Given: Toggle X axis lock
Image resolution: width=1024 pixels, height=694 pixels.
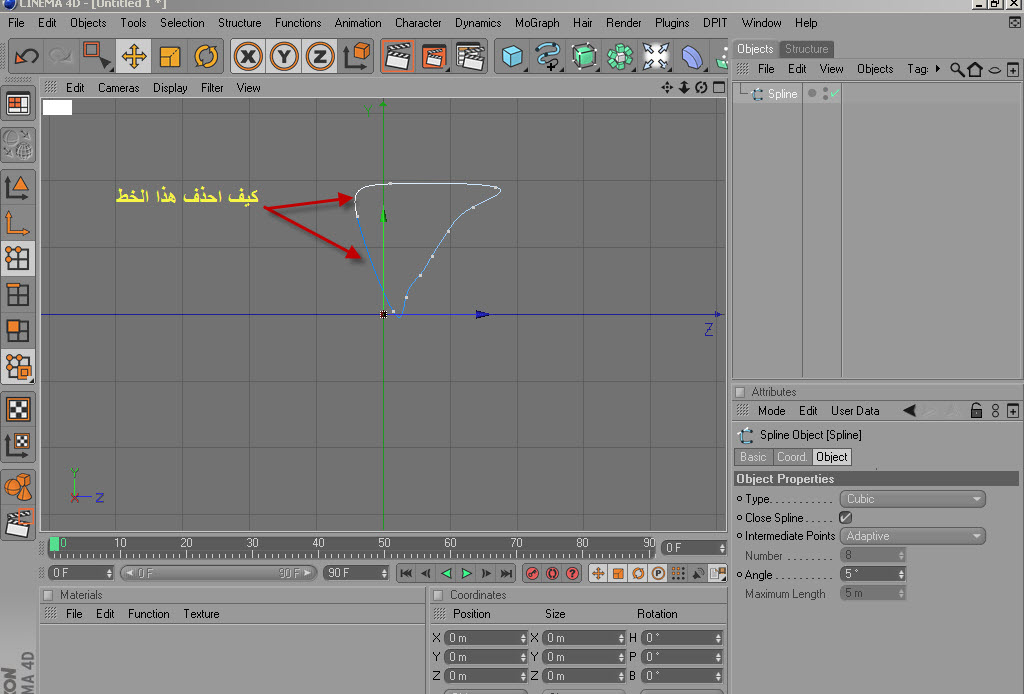Looking at the screenshot, I should pyautogui.click(x=248, y=57).
